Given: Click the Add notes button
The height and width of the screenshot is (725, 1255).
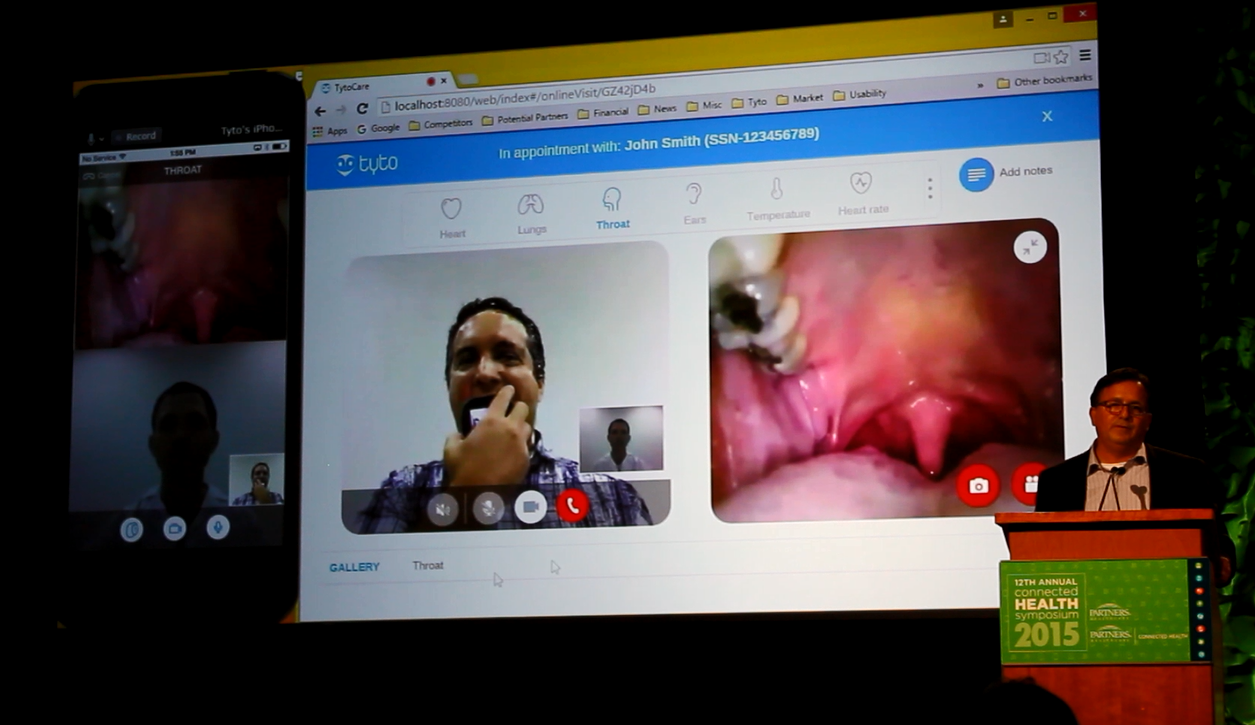Looking at the screenshot, I should pyautogui.click(x=1007, y=173).
